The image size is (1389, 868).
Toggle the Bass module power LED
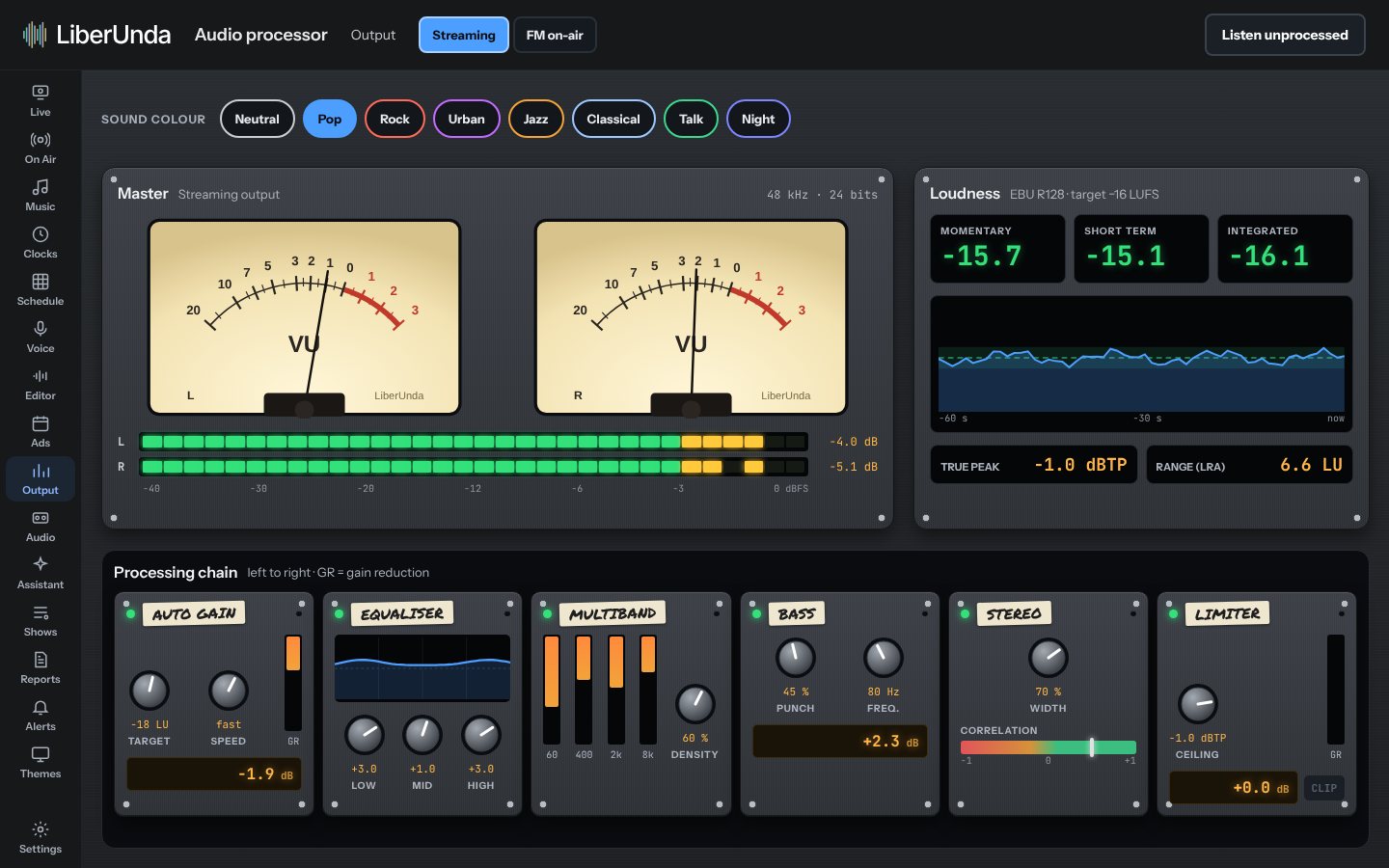pyautogui.click(x=756, y=613)
